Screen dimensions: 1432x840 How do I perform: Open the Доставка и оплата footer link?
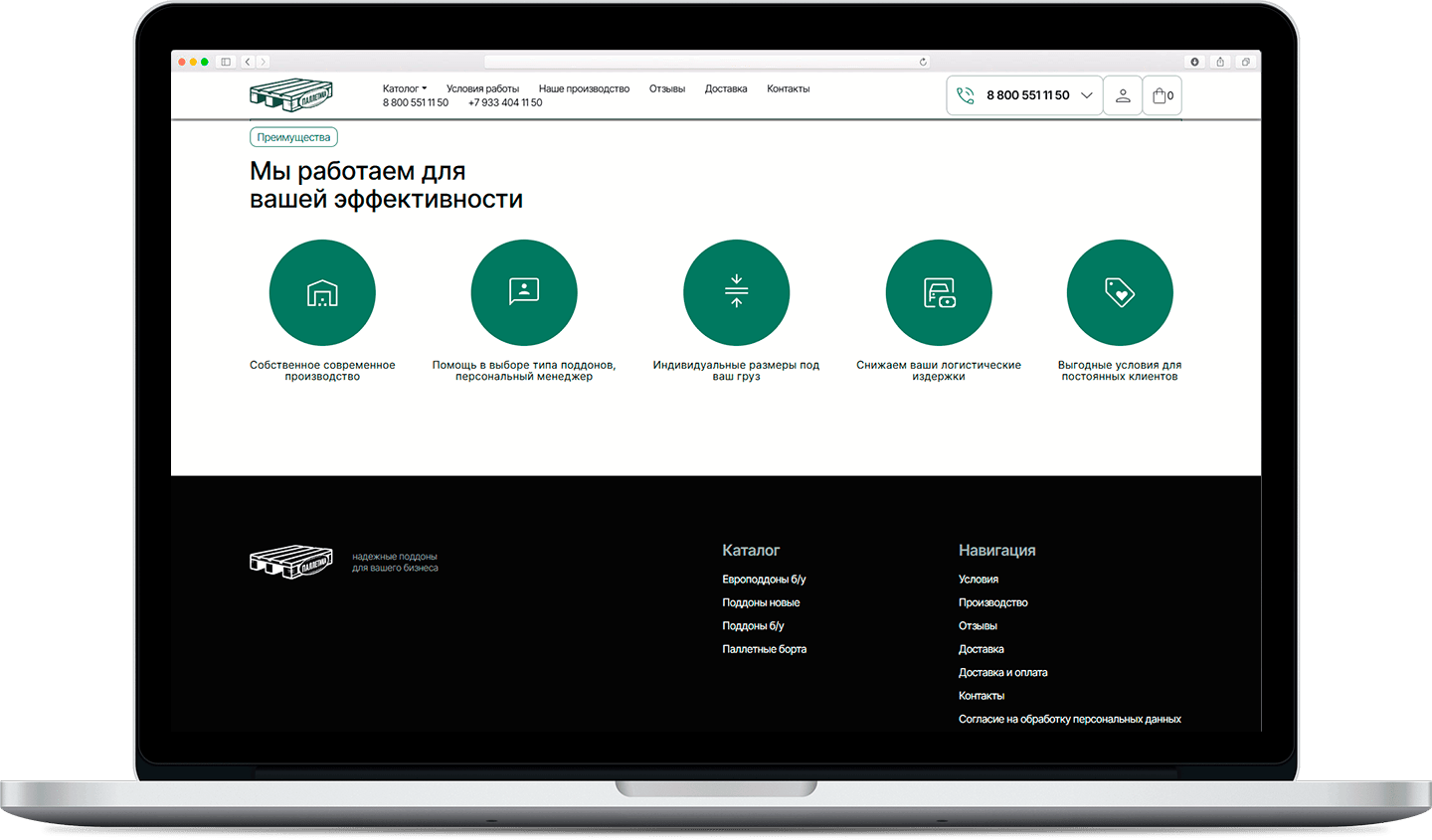coord(1002,673)
